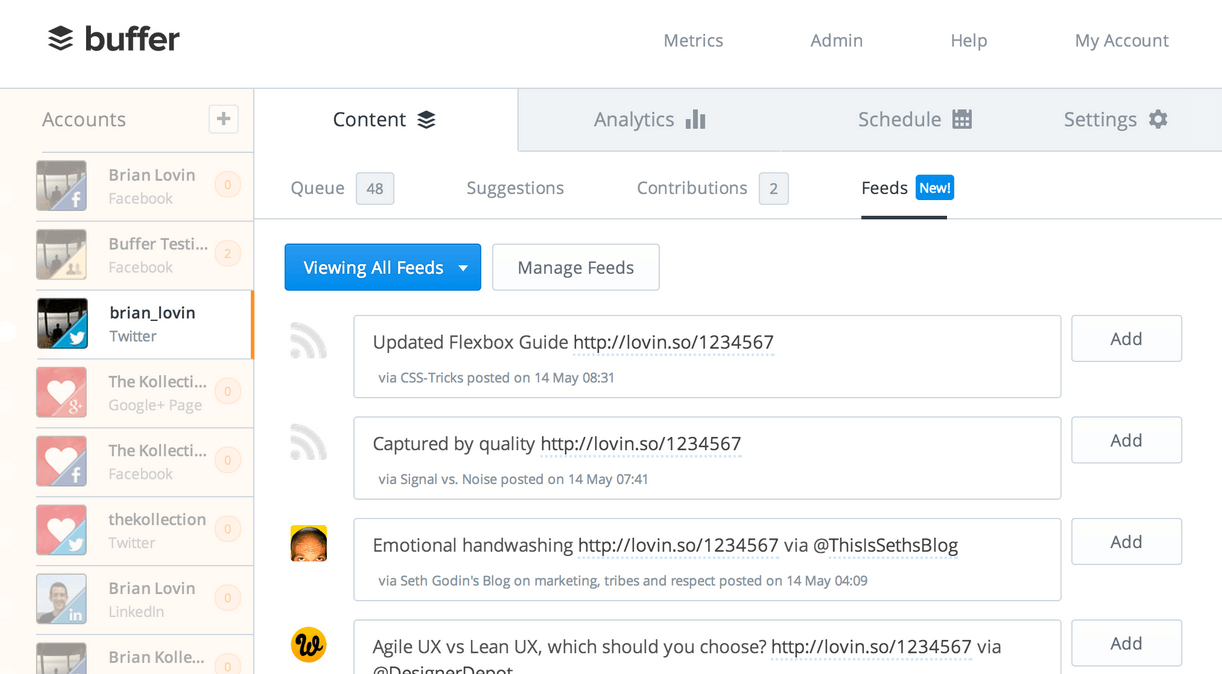The image size is (1222, 674).
Task: Open link in Updated Flexbox Guide post
Action: (x=673, y=343)
